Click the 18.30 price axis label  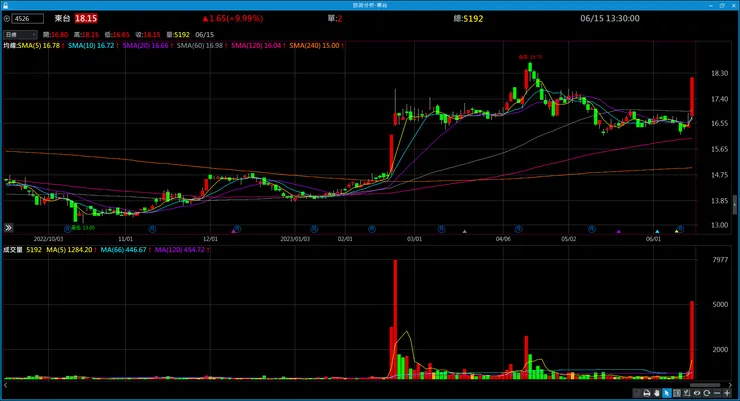(719, 73)
